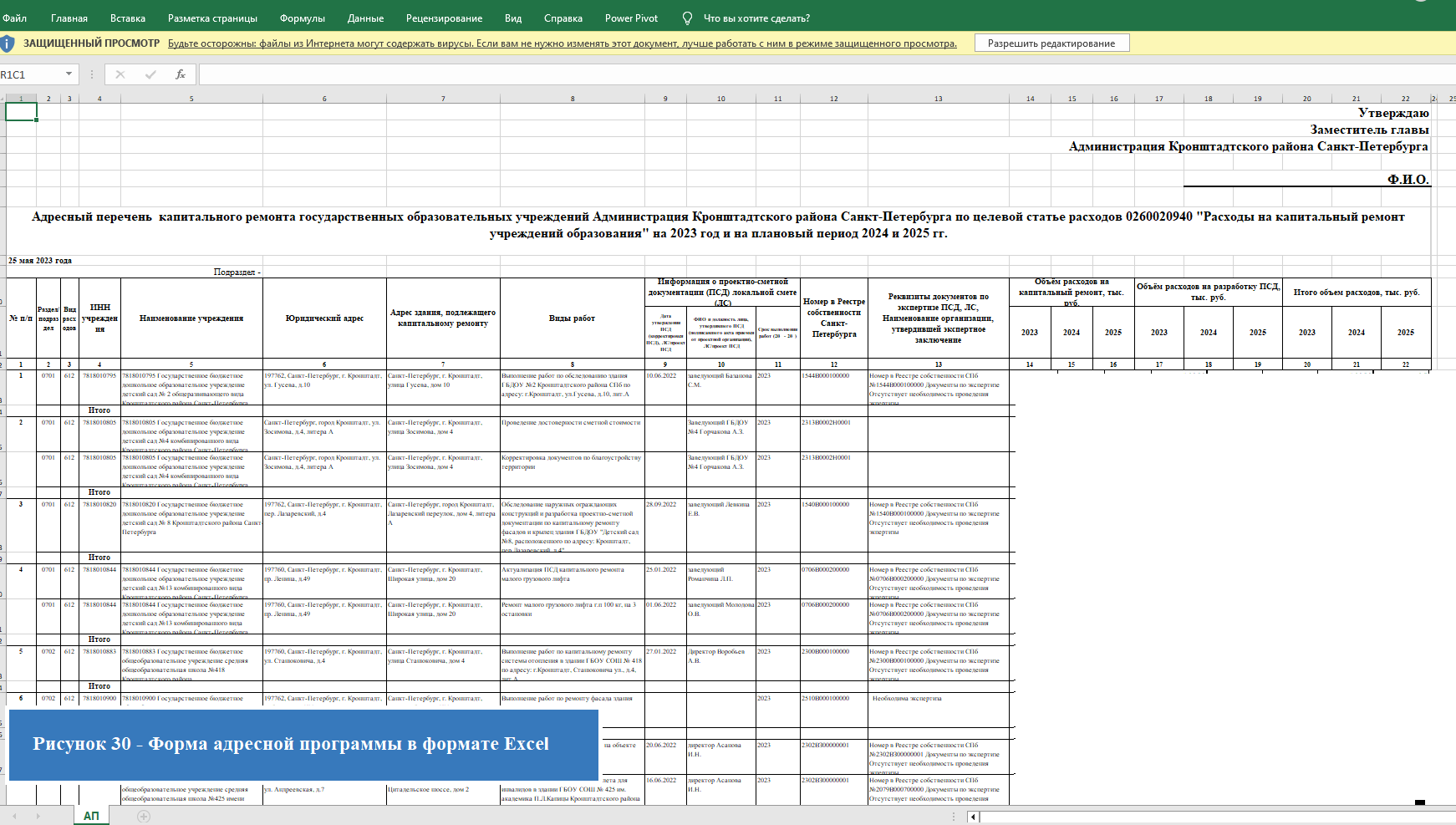Select the 'Адрес здания, подлежащего капитальному ремонту' header
1456x825 pixels.
click(x=443, y=318)
